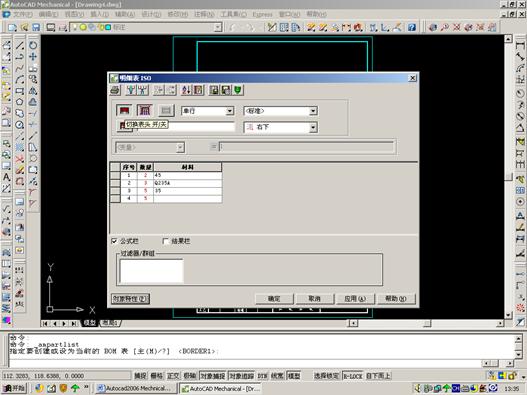
Task: Click the 对象特性 properties button
Action: pyautogui.click(x=130, y=299)
